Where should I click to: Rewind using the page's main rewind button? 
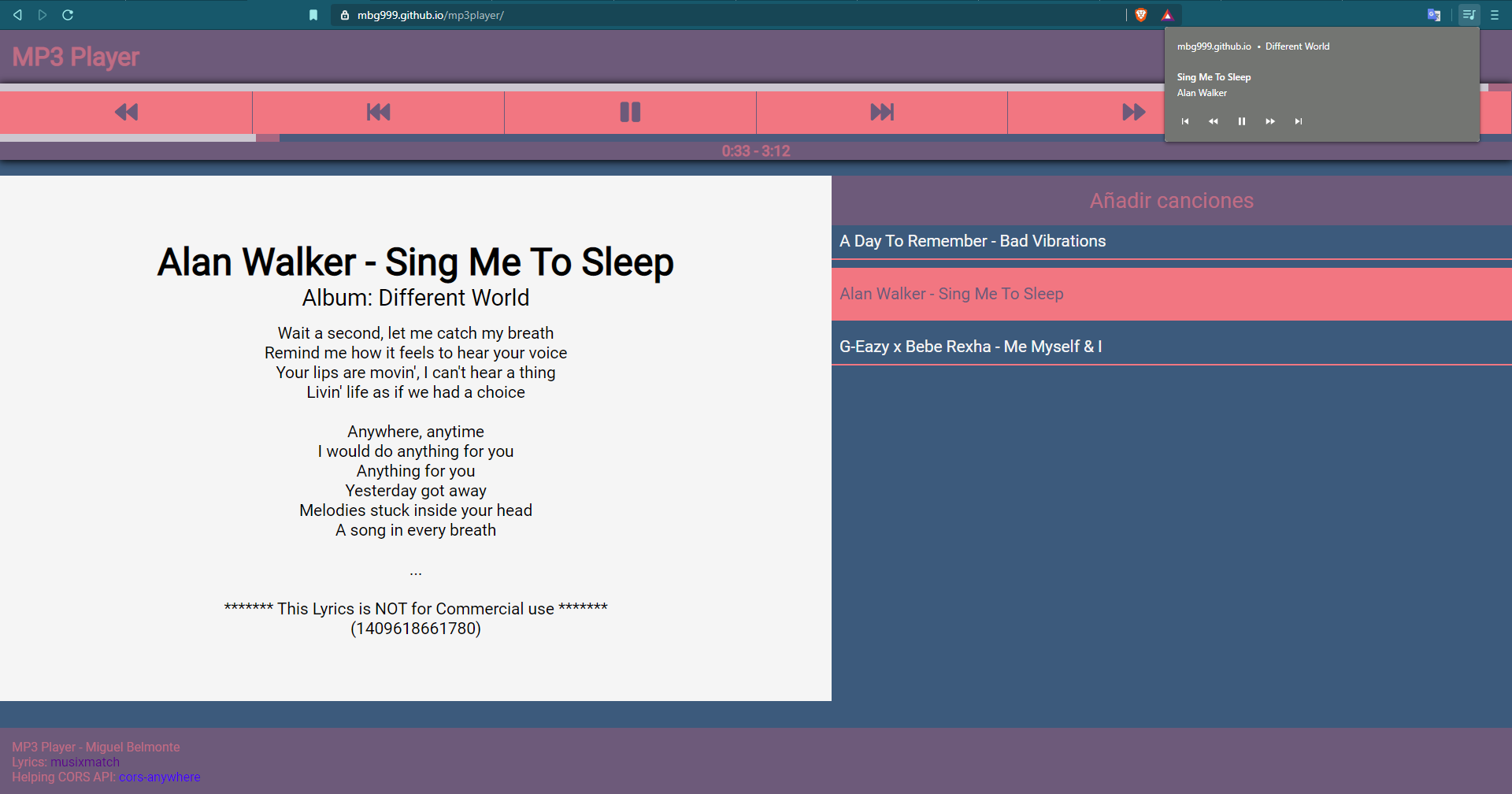click(126, 112)
